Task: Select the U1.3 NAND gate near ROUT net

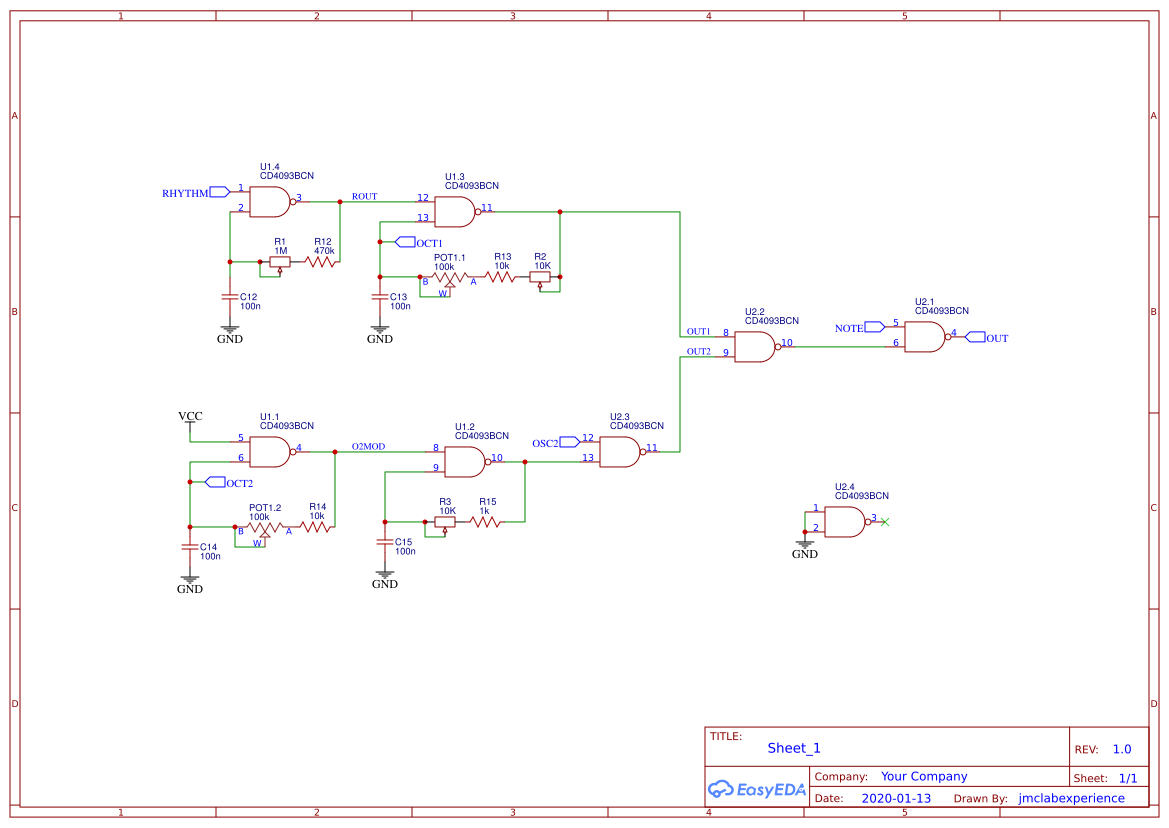Action: click(455, 211)
